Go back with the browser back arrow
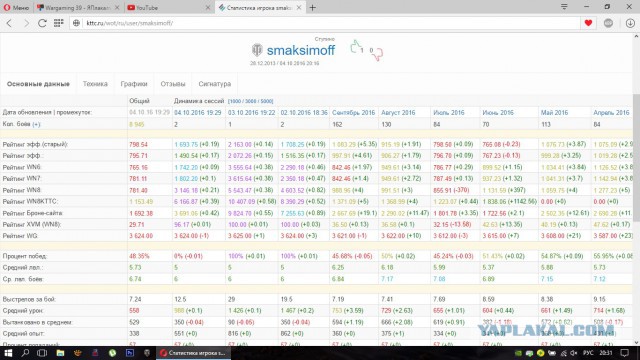640x360 pixels. [x=9, y=23]
